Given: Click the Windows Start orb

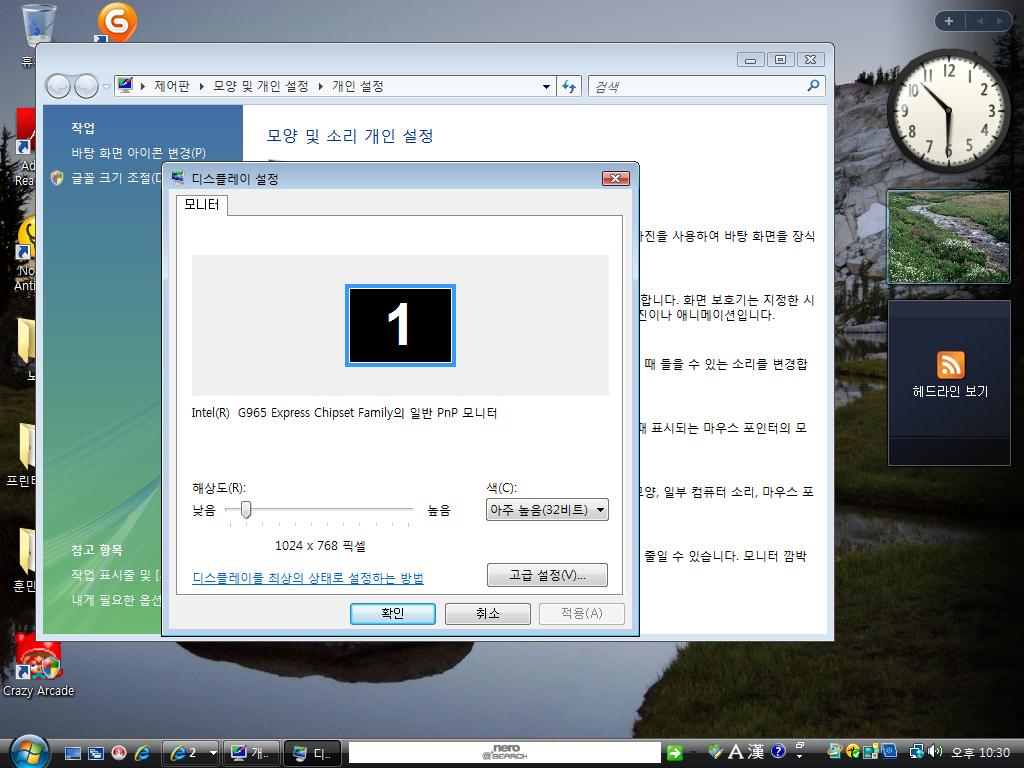Looking at the screenshot, I should (x=28, y=751).
